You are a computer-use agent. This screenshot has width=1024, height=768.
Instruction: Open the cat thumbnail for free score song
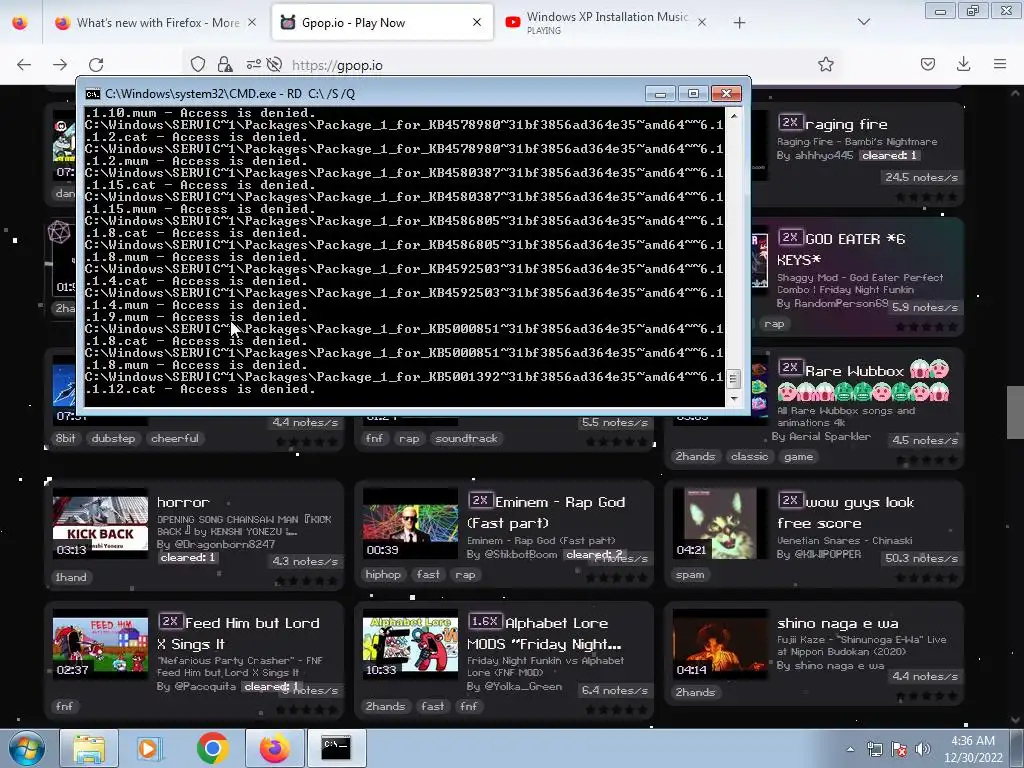coord(720,524)
